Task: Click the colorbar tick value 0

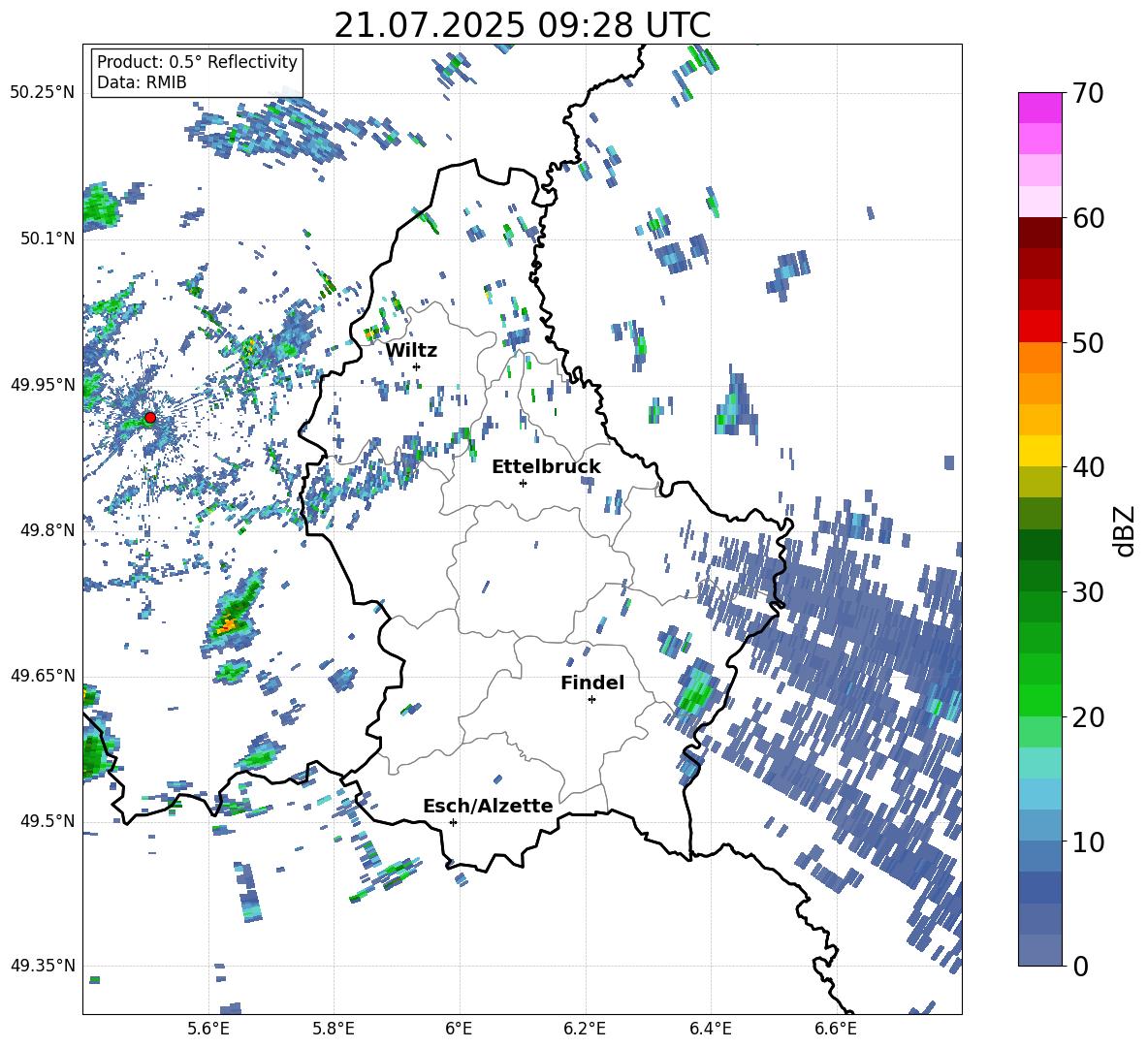Action: click(1080, 966)
